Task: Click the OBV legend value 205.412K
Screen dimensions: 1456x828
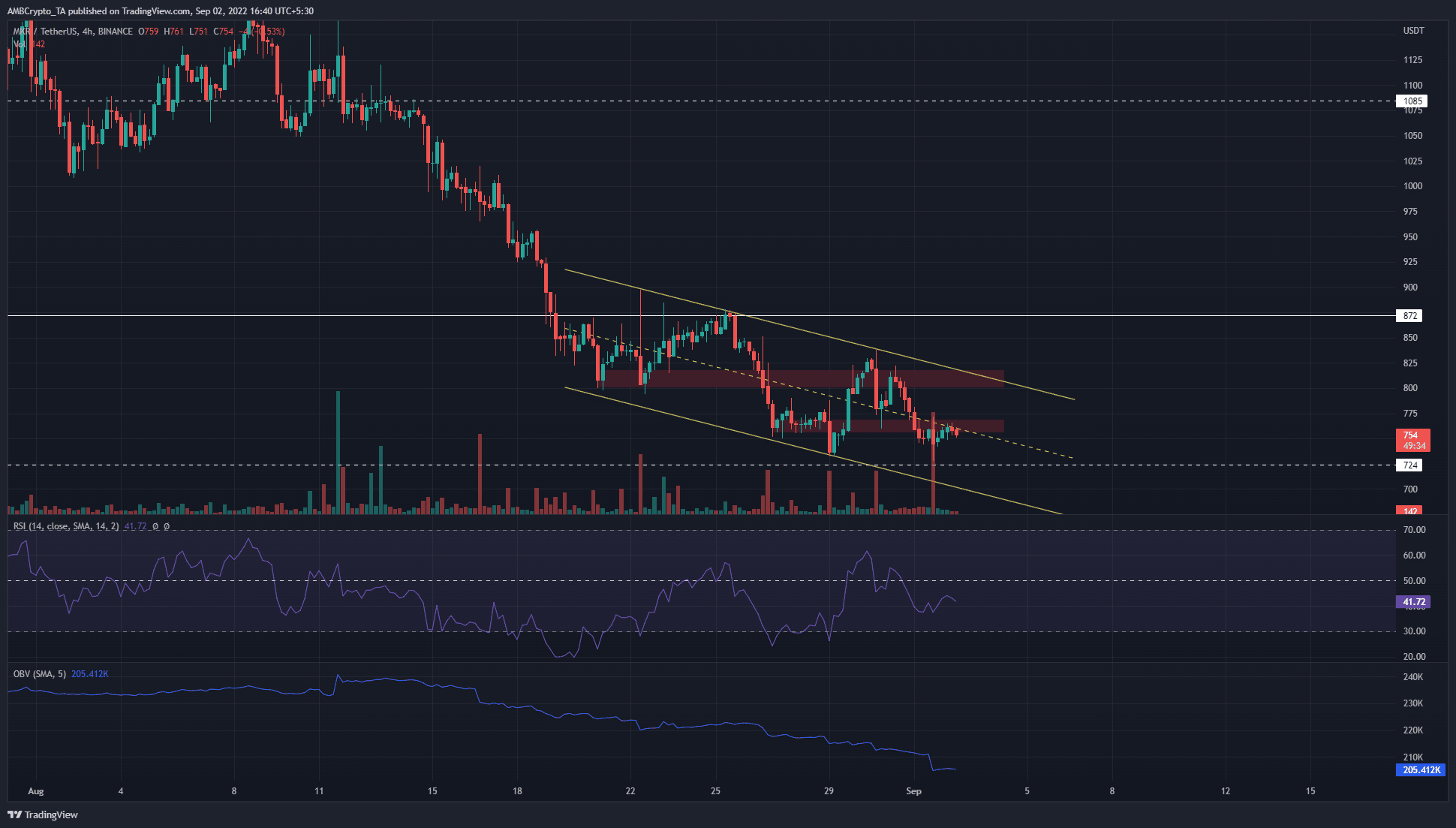Action: 90,674
